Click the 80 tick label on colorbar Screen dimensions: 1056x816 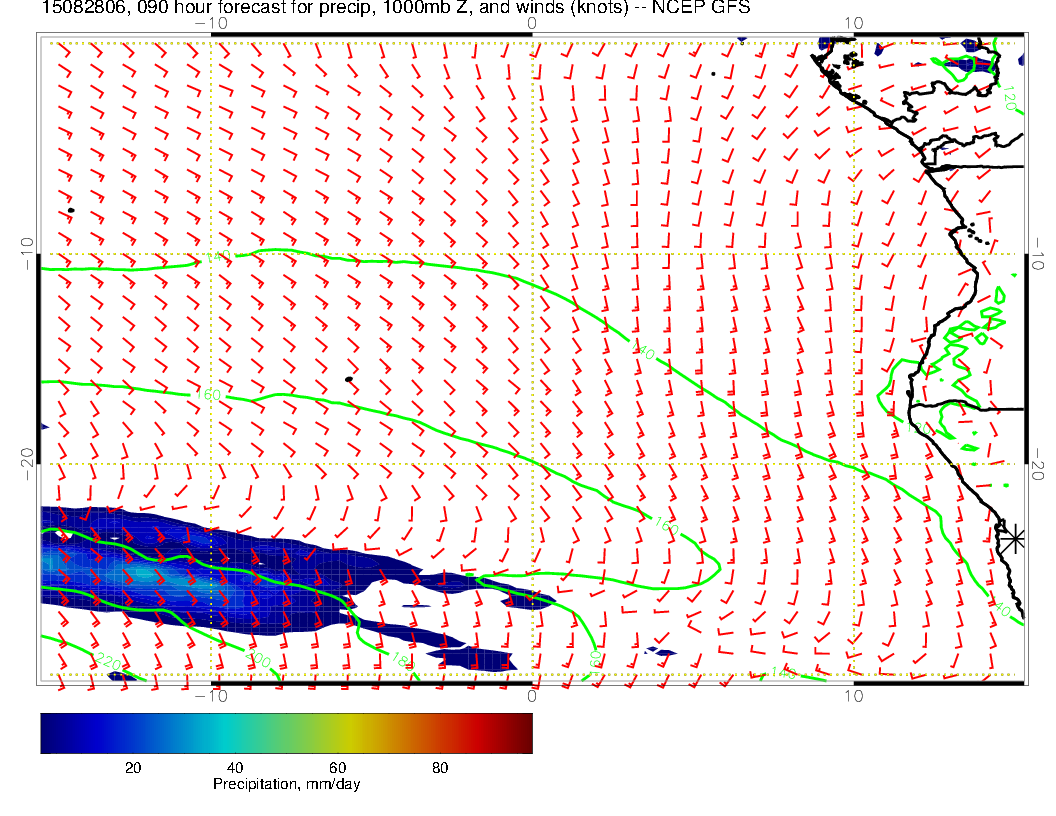[440, 767]
